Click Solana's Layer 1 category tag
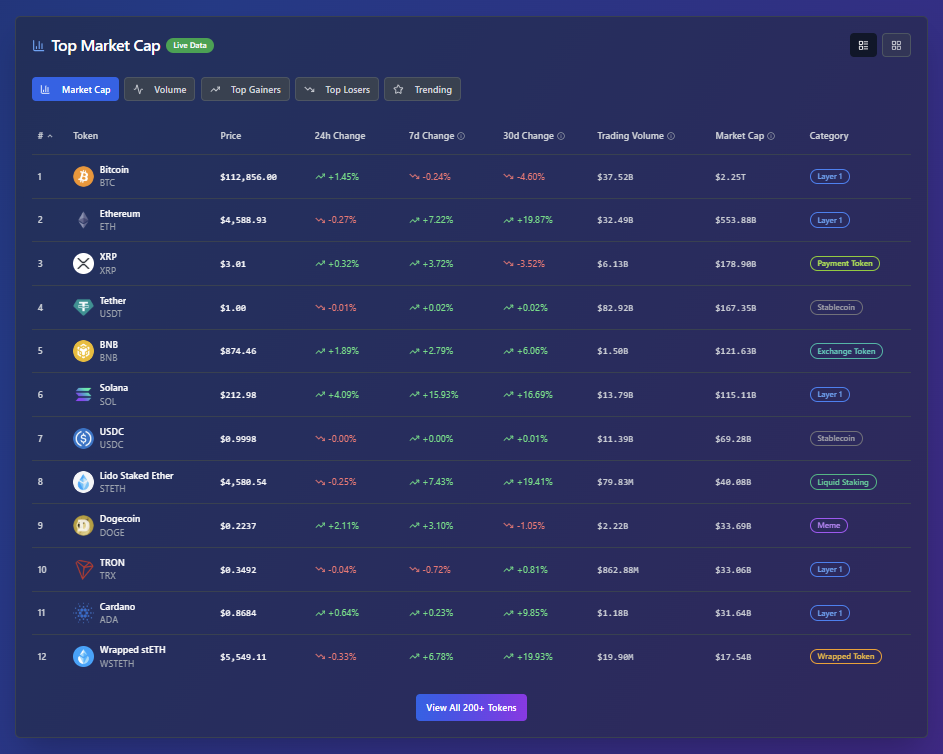This screenshot has height=754, width=943. [829, 394]
